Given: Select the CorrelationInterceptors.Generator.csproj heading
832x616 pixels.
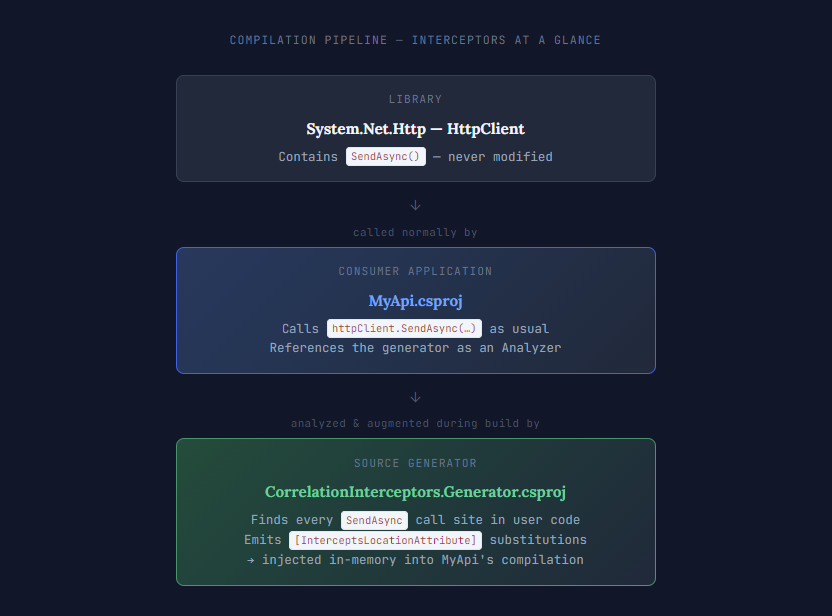Looking at the screenshot, I should click(415, 492).
